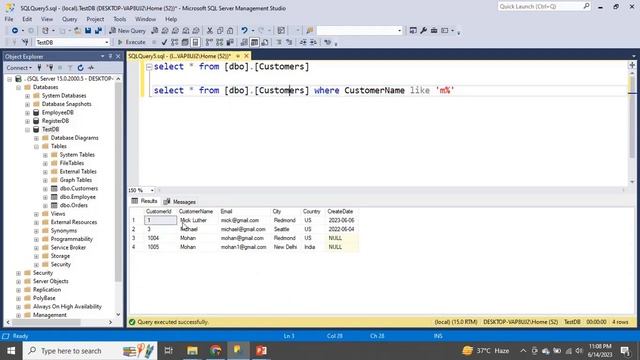Click the New Query button

[x=127, y=31]
